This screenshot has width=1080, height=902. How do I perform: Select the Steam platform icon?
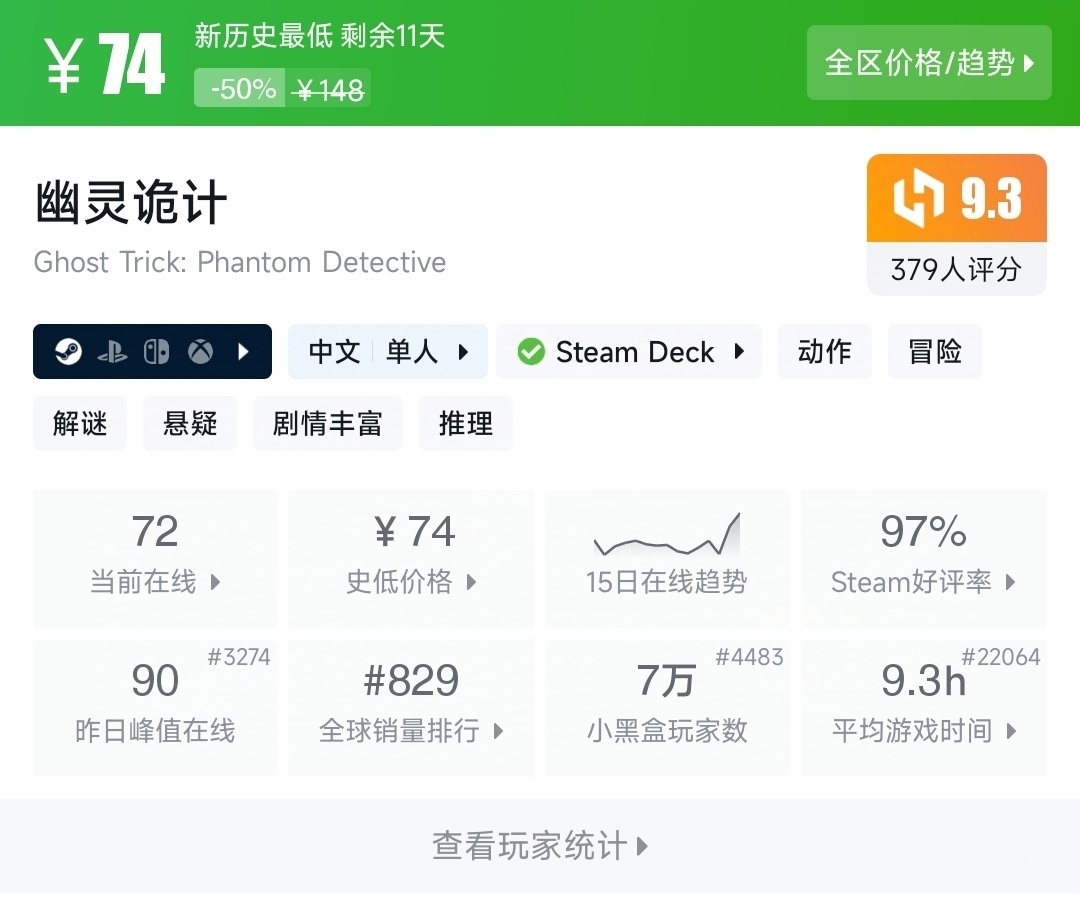pos(68,352)
